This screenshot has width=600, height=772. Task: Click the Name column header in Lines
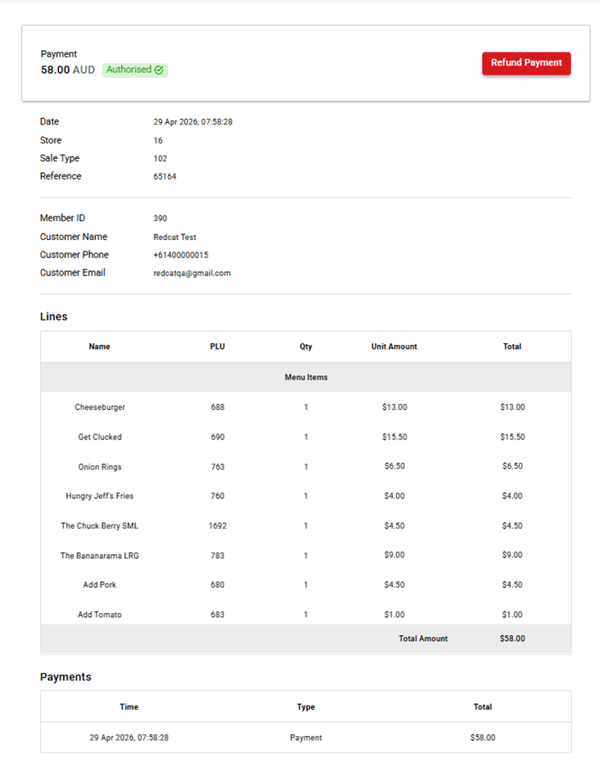(x=99, y=347)
